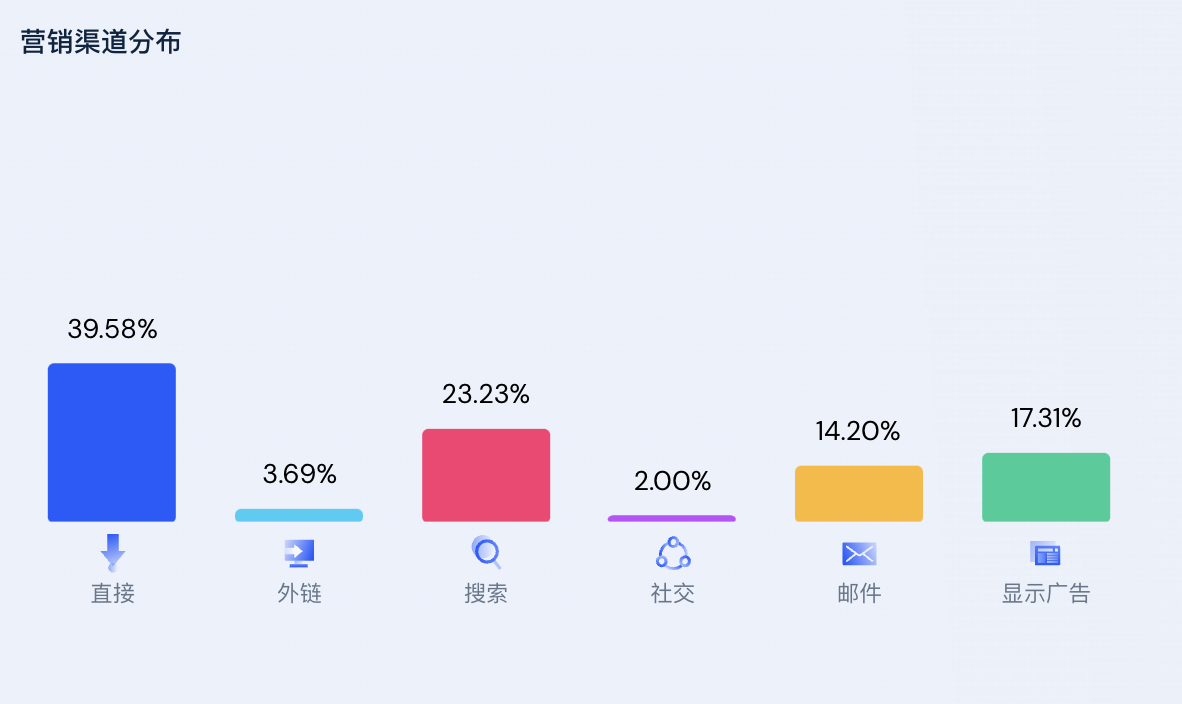Click the 社交 category label
Viewport: 1182px width, 704px height.
point(672,593)
